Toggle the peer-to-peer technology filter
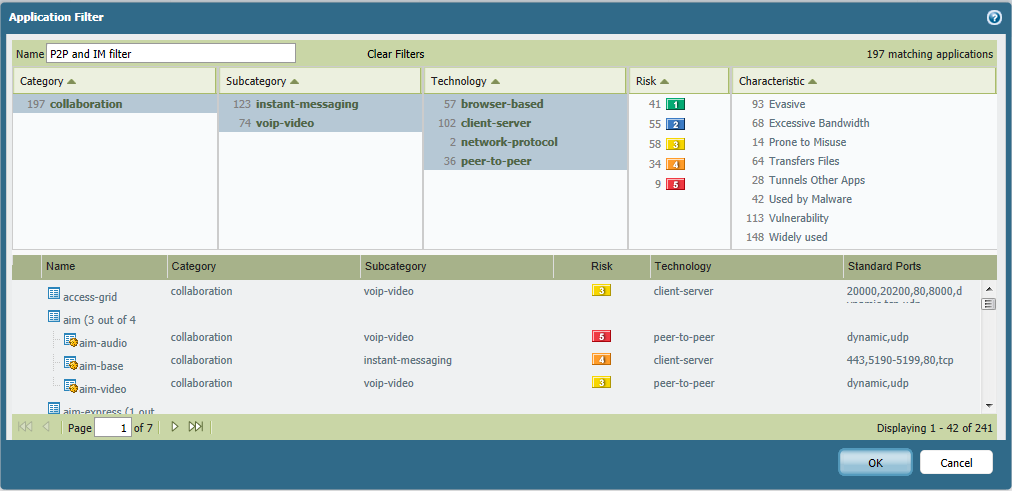Screen dimensions: 1012x491 click(495, 161)
